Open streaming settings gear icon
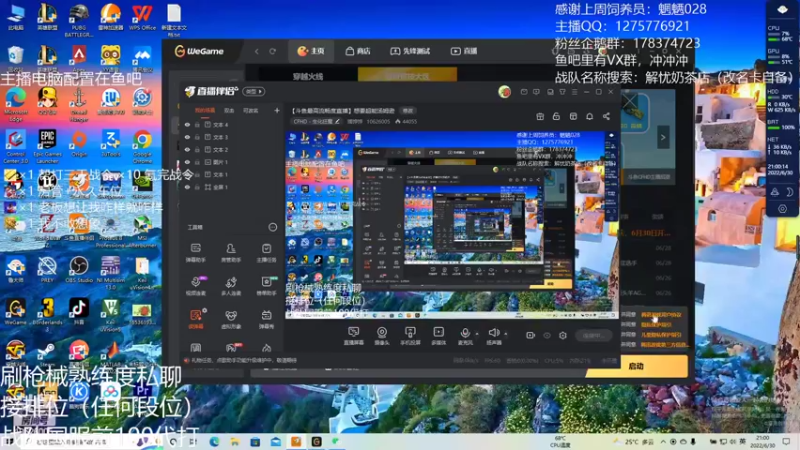This screenshot has width=800, height=450. click(563, 335)
